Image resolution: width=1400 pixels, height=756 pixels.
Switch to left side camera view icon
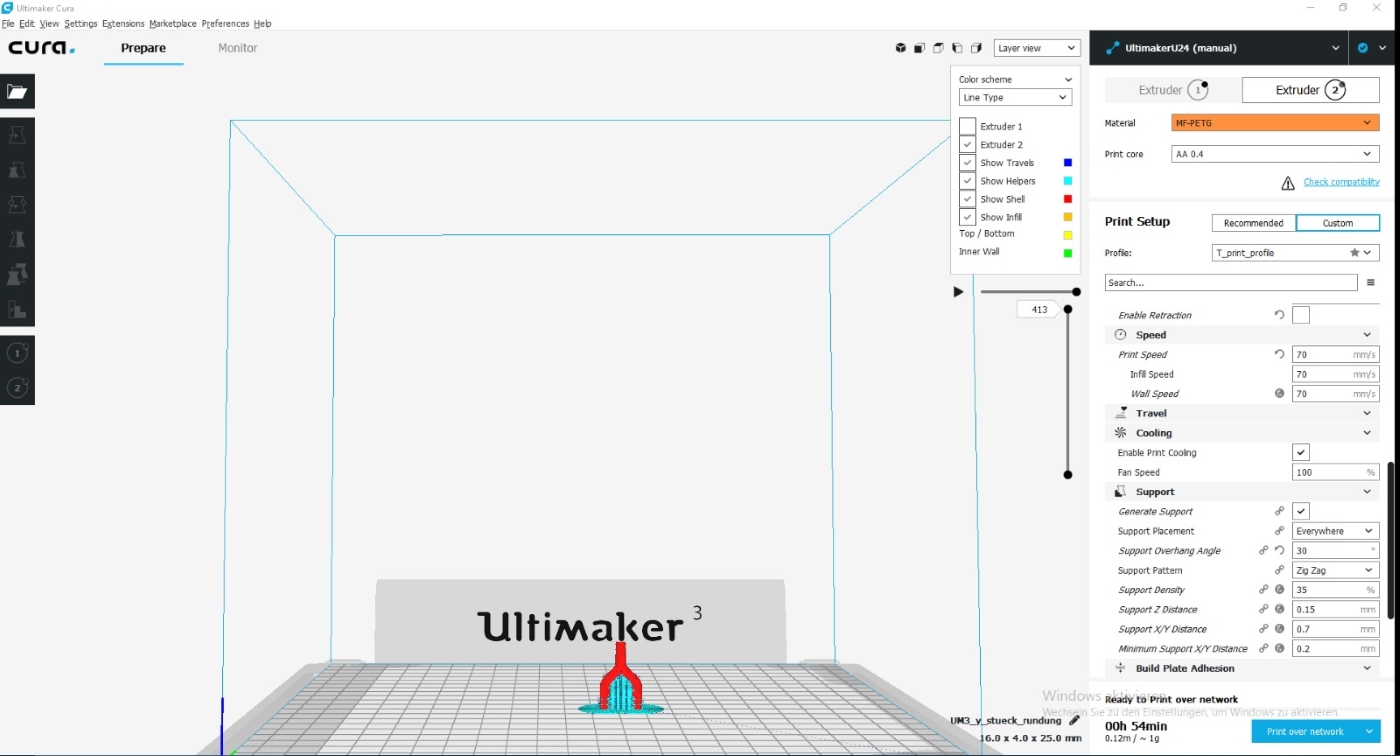pyautogui.click(x=957, y=48)
